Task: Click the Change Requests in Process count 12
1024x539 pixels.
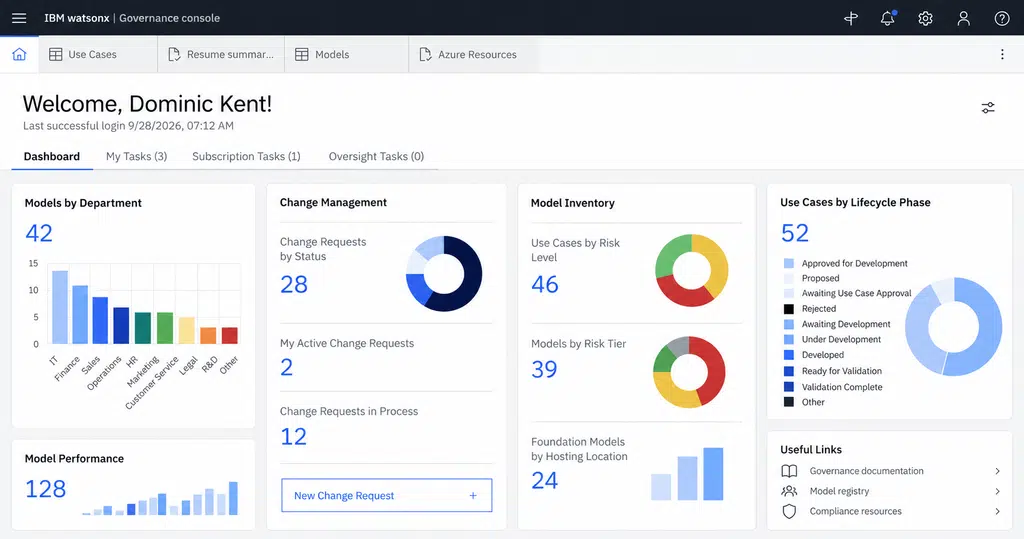Action: (293, 436)
